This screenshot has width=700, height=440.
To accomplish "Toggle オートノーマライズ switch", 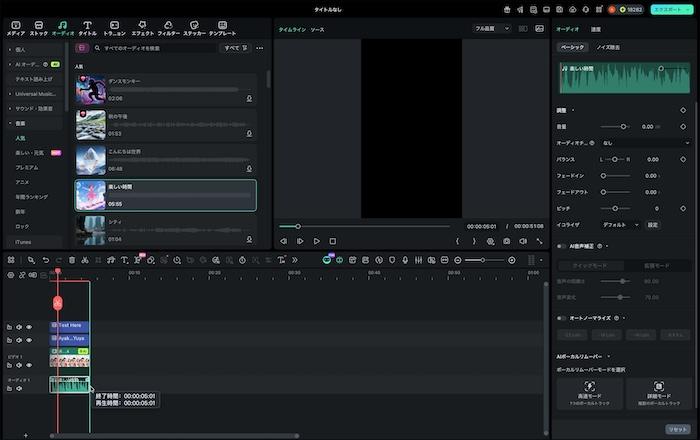I will pos(561,318).
